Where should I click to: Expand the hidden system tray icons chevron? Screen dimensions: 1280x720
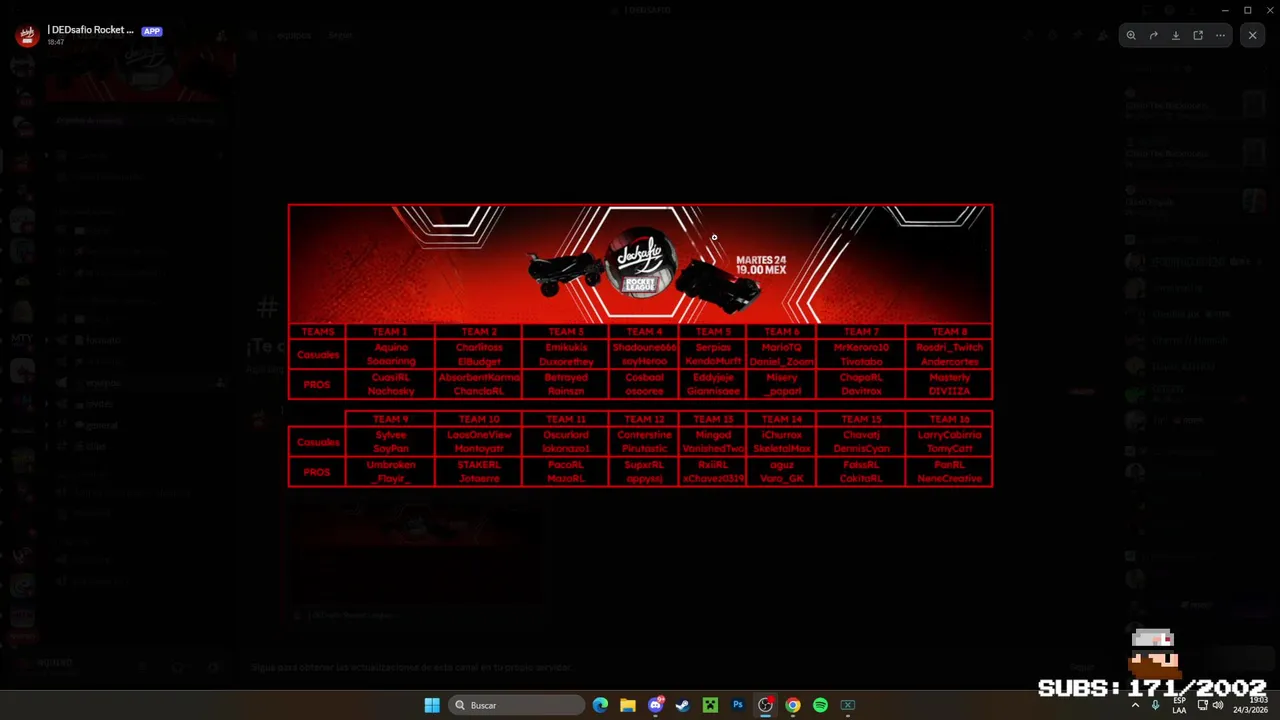[x=1135, y=705]
